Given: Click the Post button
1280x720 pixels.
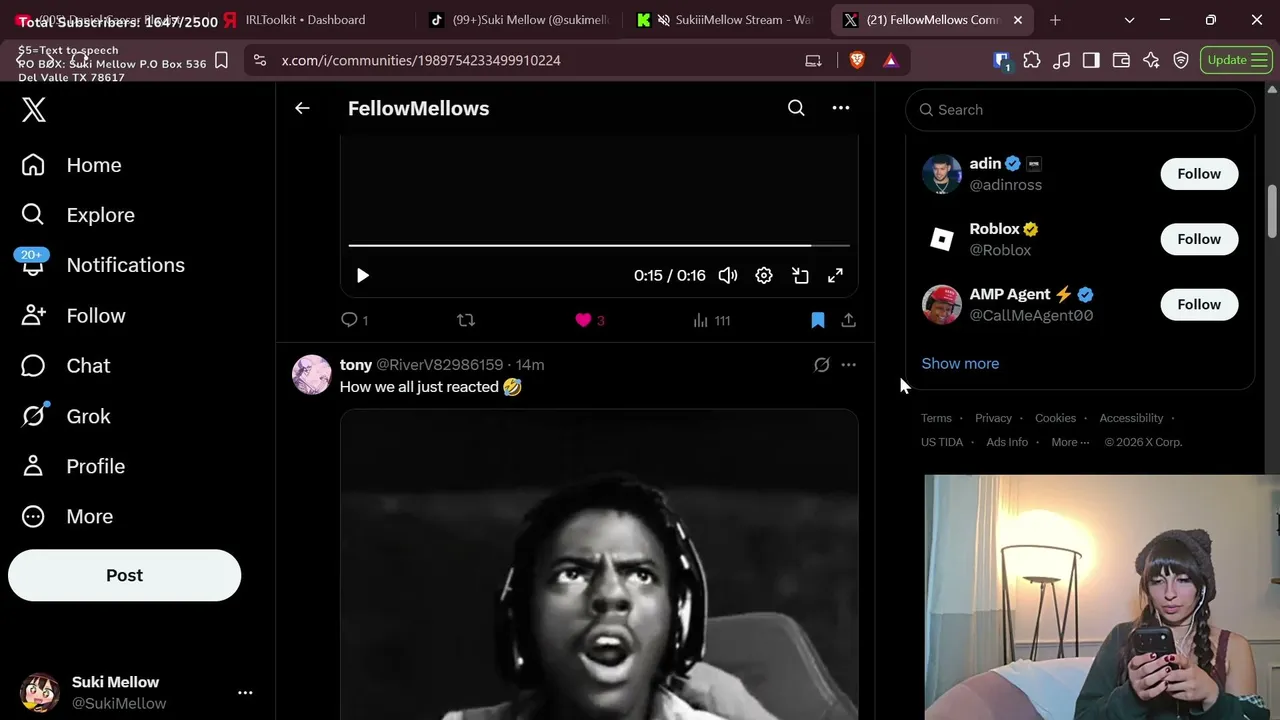Looking at the screenshot, I should click(124, 575).
